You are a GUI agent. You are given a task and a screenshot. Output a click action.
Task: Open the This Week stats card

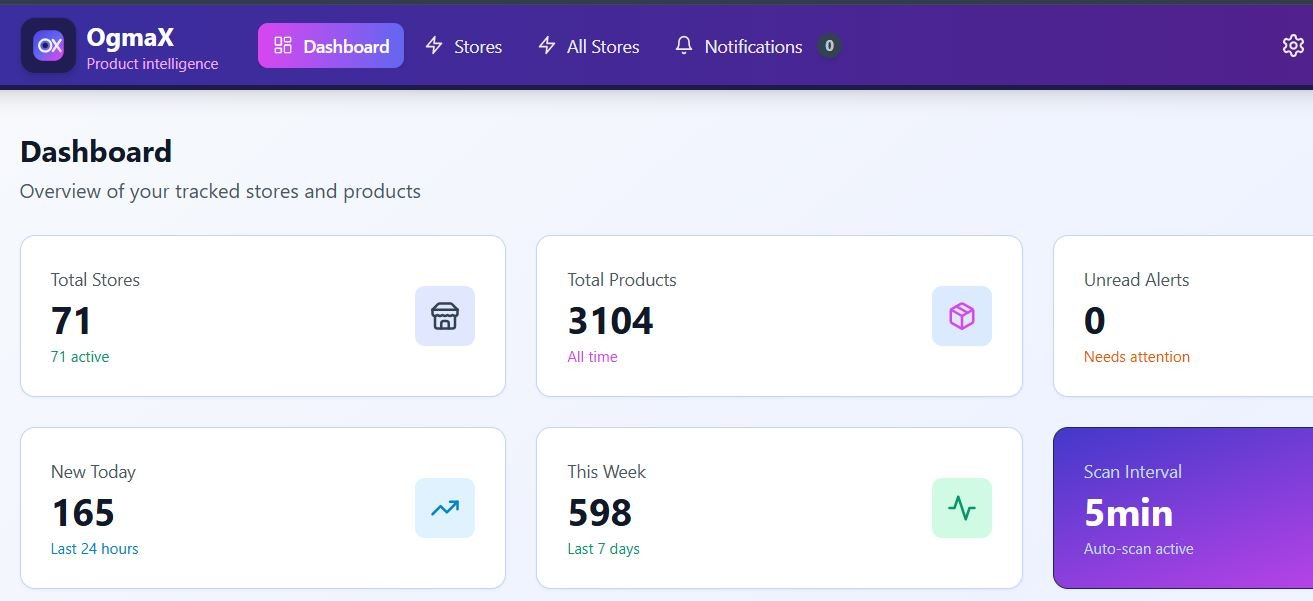point(778,508)
